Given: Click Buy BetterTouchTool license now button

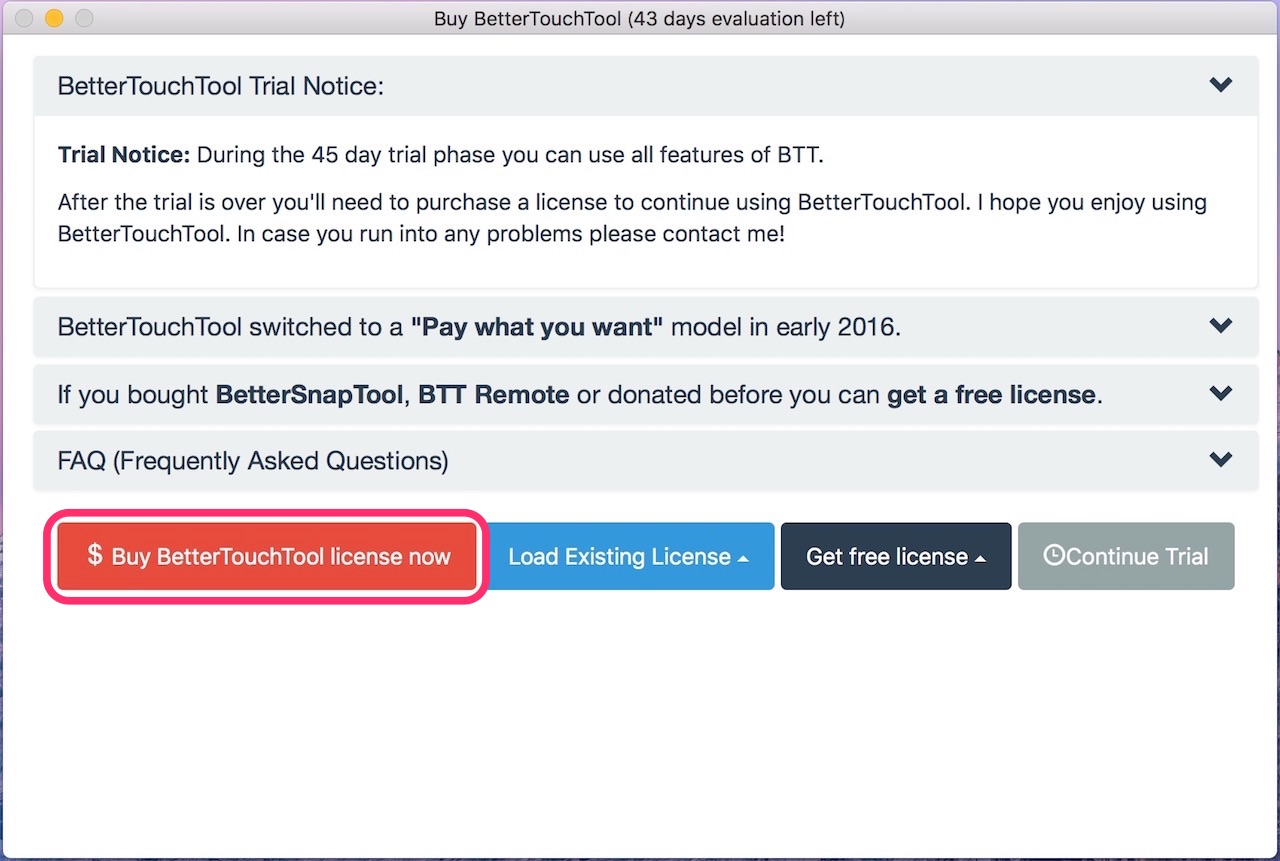Looking at the screenshot, I should (267, 556).
